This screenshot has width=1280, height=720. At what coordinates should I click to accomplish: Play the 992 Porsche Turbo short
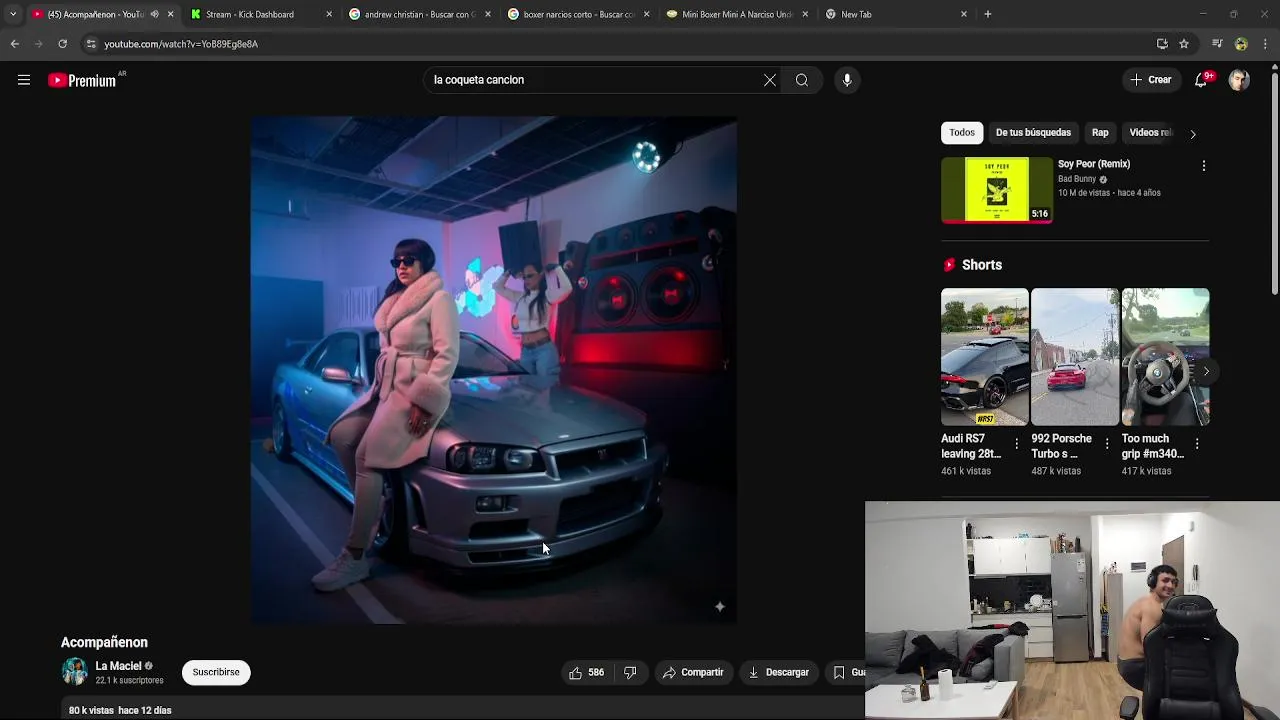1075,357
